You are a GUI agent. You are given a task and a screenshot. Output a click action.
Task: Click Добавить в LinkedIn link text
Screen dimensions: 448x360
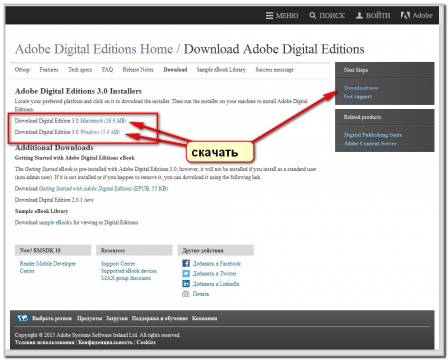(x=216, y=284)
